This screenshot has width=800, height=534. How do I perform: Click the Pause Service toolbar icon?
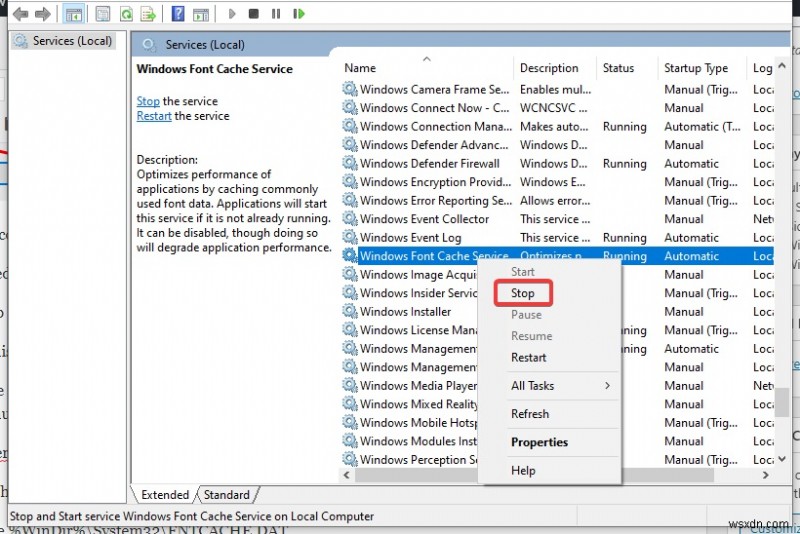276,14
